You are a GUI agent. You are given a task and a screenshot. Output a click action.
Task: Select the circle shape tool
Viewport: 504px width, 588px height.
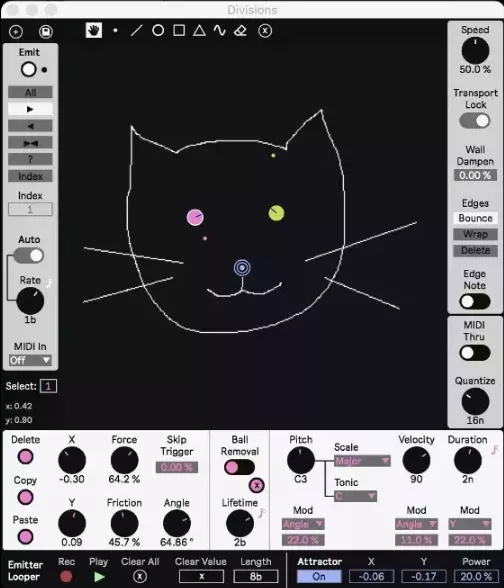158,30
